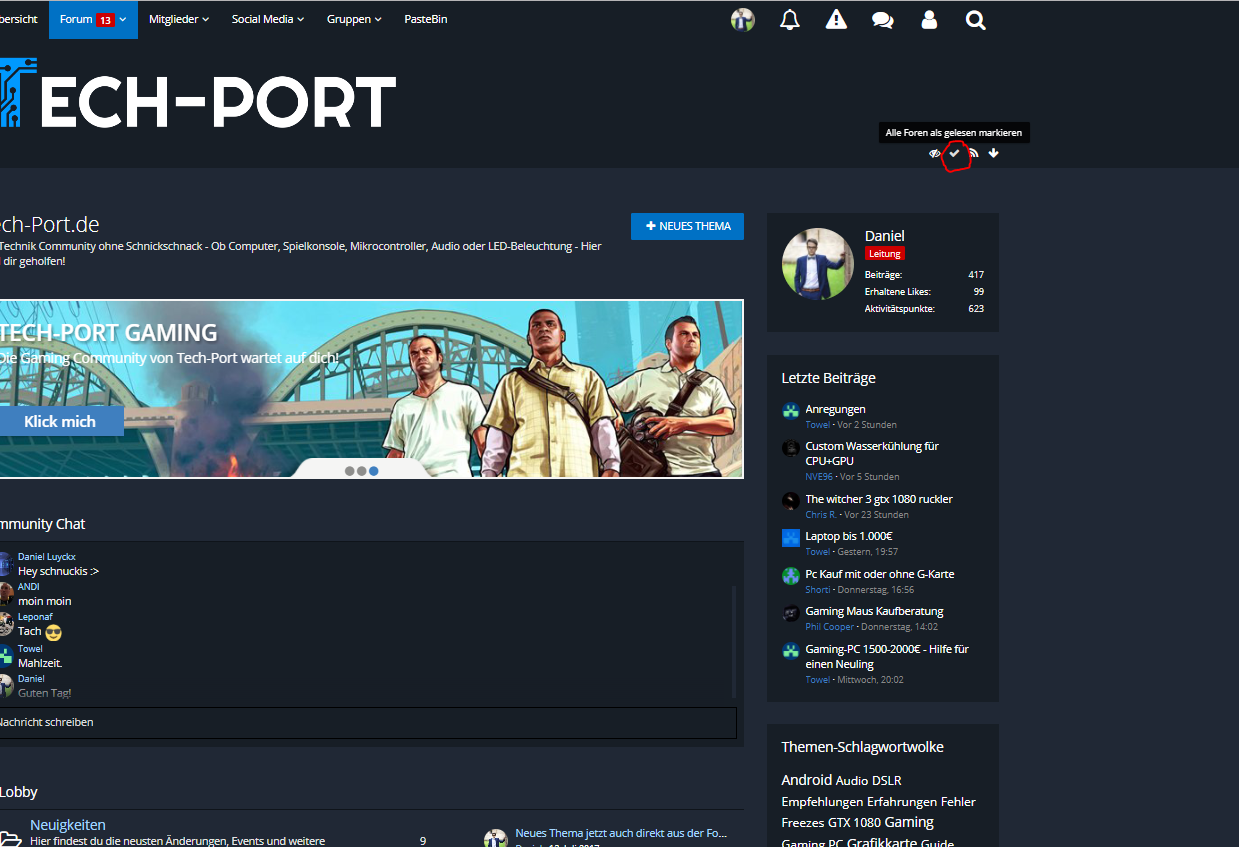
Task: Toggle hidden forums with crossed-eye icon
Action: point(935,153)
